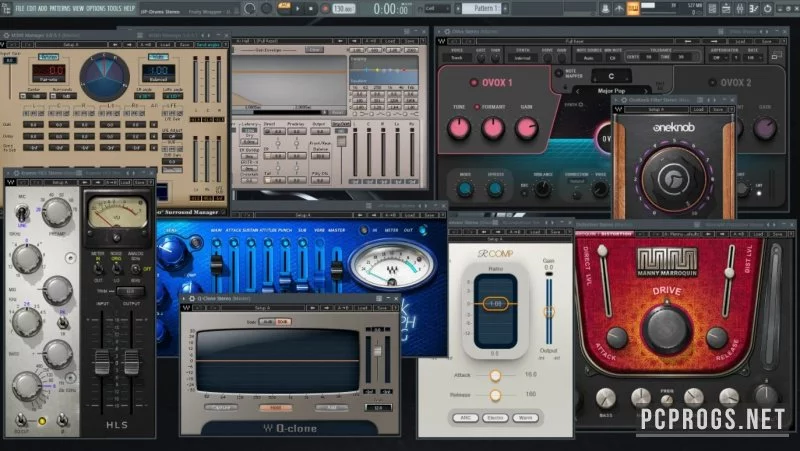Toggle the HLS HI-CUT switch at bottom

[21, 419]
